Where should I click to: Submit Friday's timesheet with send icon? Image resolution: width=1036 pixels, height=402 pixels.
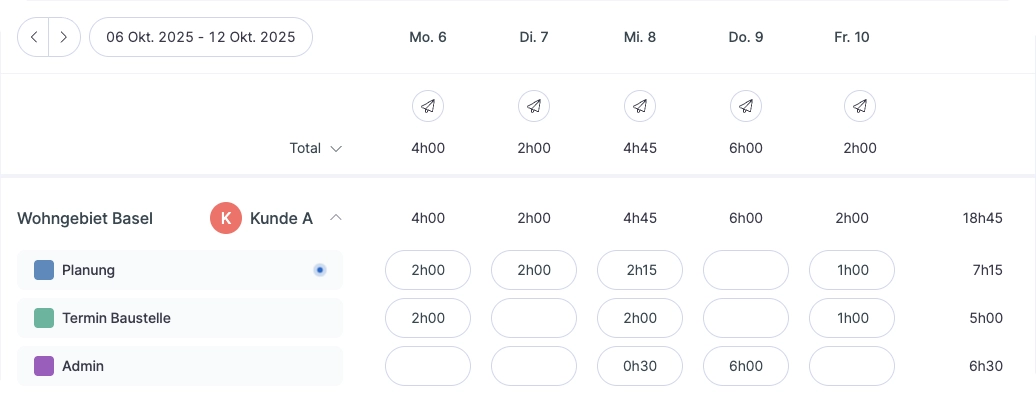point(860,105)
